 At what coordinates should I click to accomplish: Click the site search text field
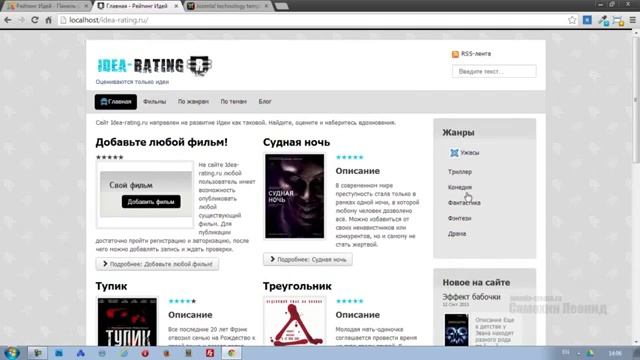coord(494,71)
